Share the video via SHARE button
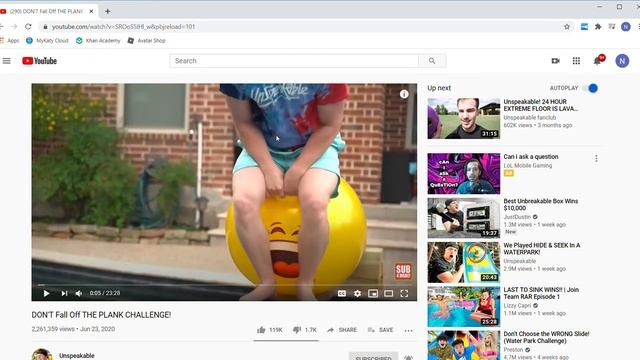 342,329
